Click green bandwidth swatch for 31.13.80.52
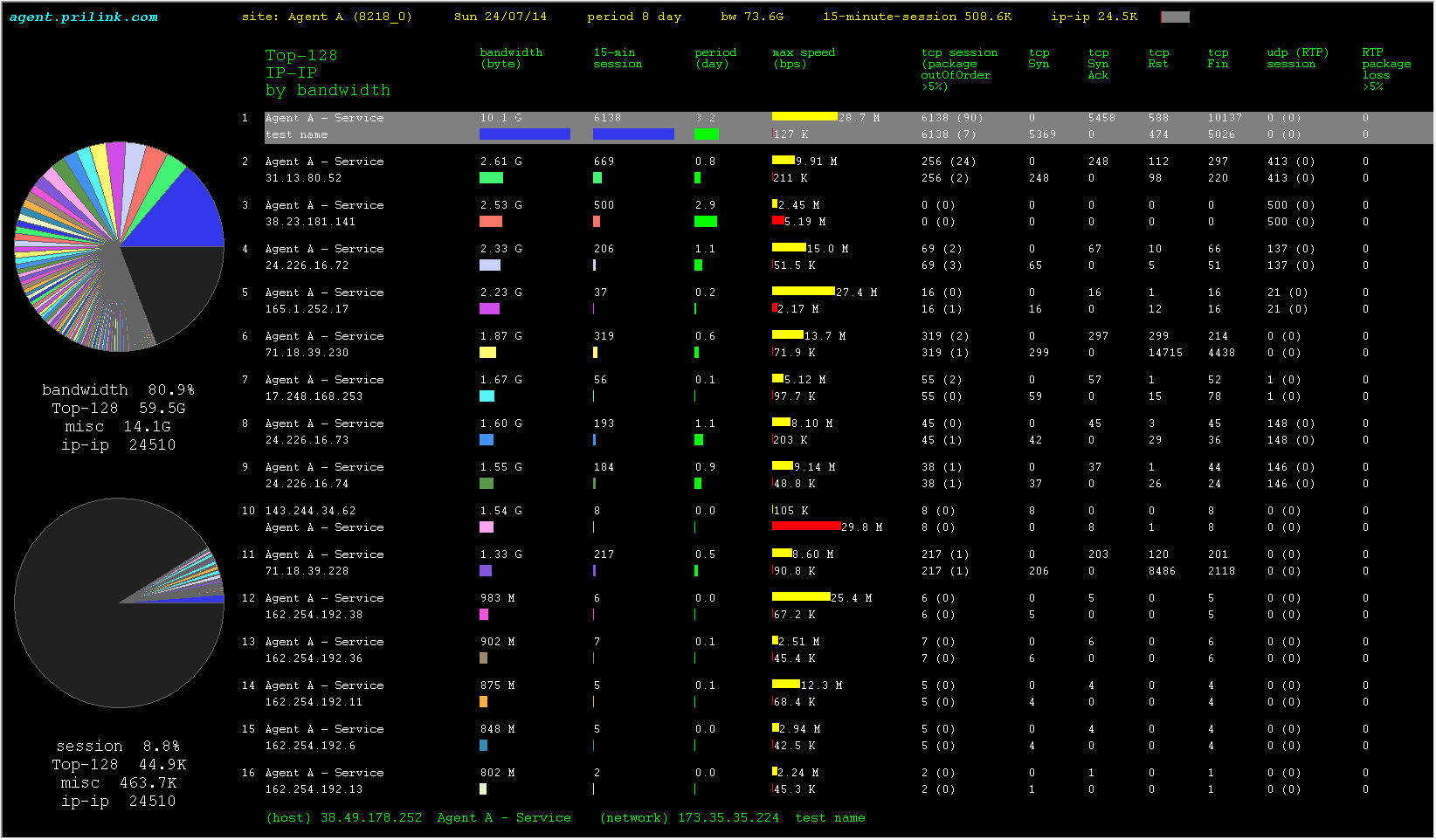 [x=491, y=178]
